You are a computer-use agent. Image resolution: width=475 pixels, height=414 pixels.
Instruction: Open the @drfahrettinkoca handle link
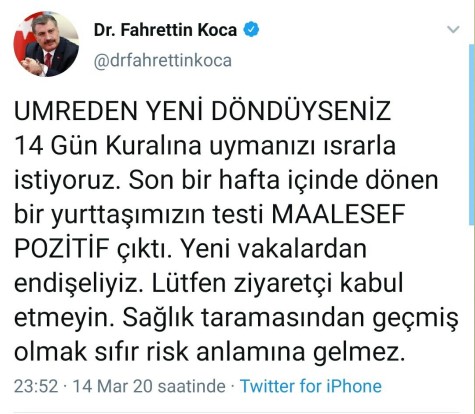pos(163,61)
